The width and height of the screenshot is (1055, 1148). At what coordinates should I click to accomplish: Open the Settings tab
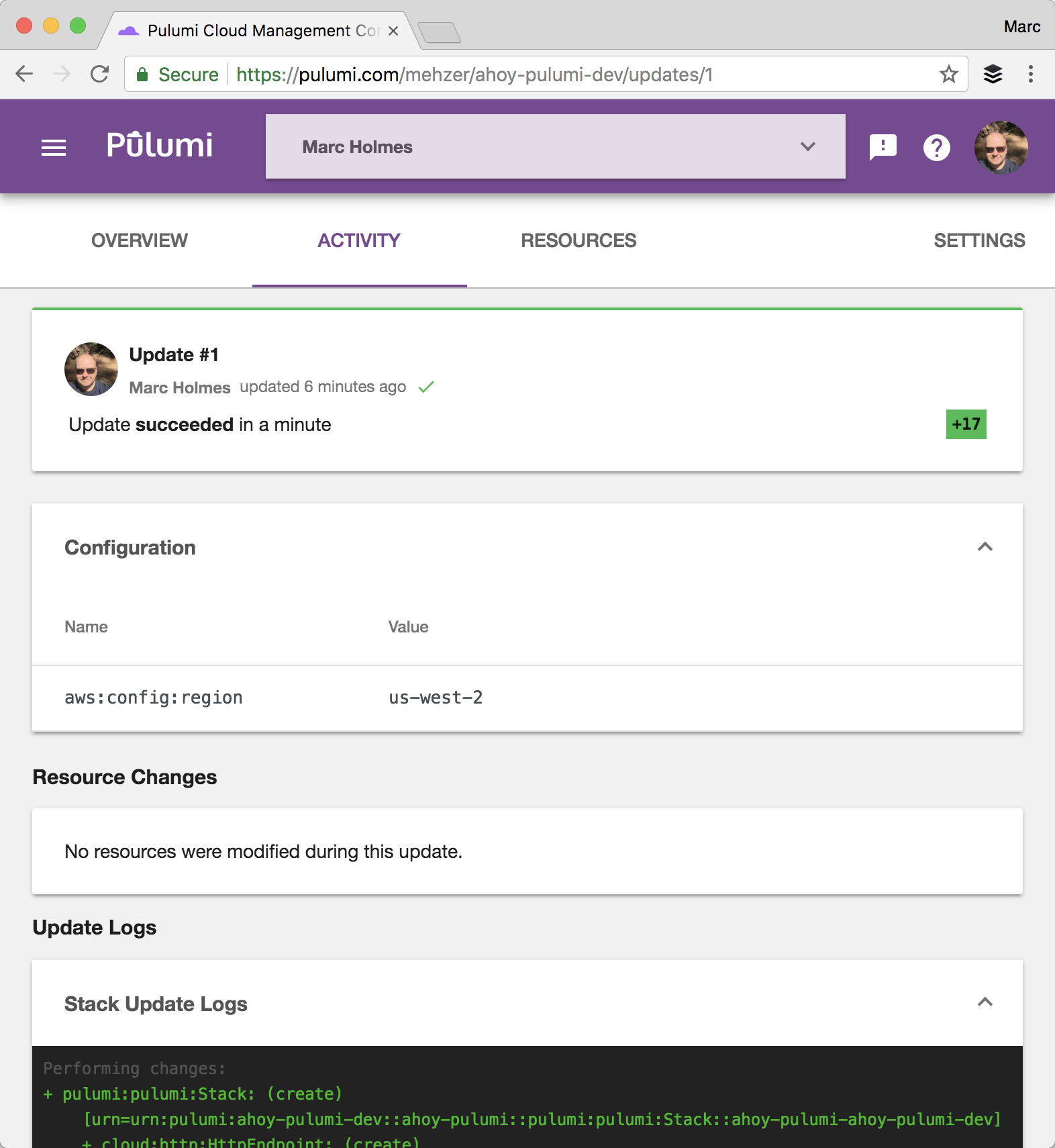[979, 240]
